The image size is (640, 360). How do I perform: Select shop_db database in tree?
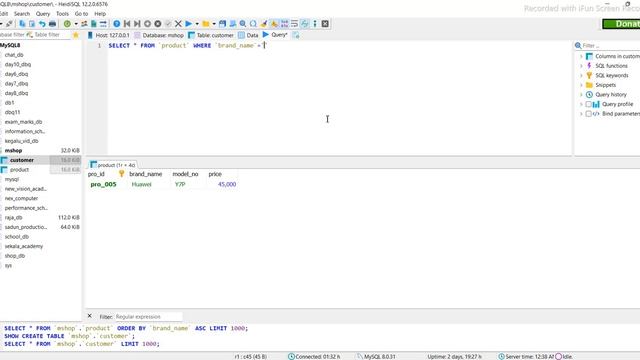(15, 256)
